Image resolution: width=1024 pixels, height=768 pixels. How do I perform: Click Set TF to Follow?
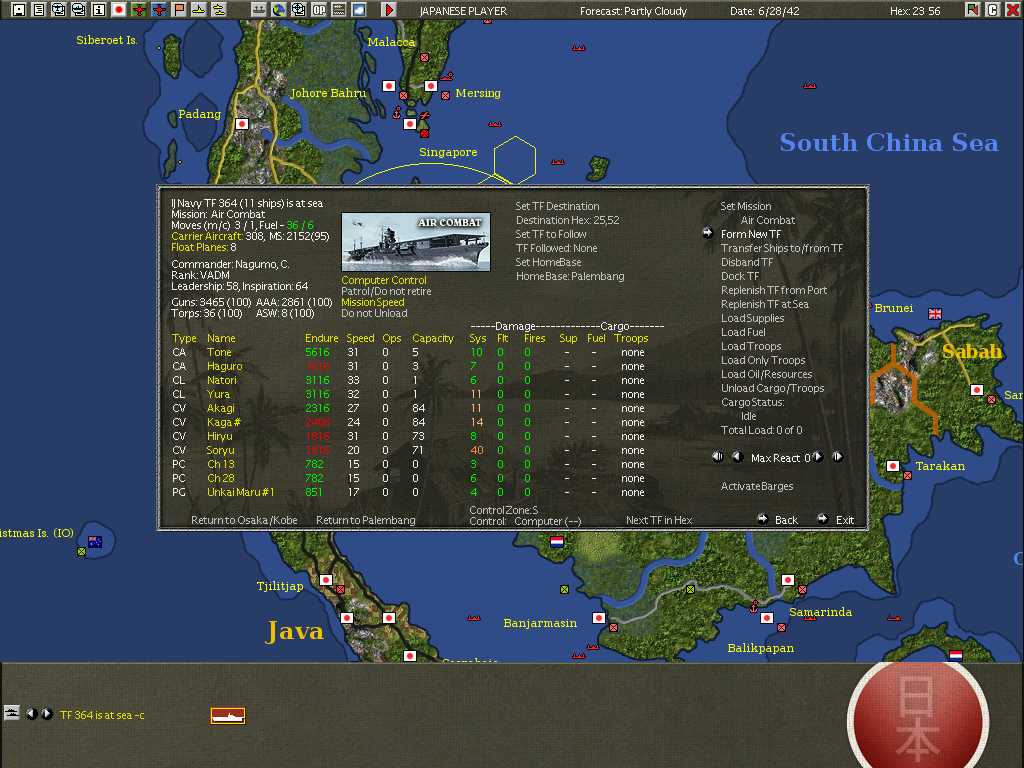click(x=551, y=234)
